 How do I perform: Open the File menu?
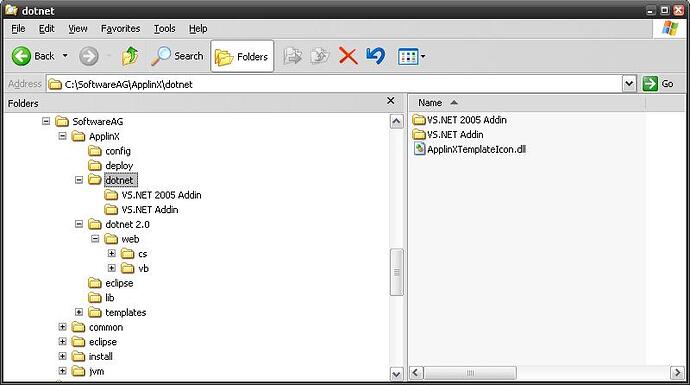[18, 29]
